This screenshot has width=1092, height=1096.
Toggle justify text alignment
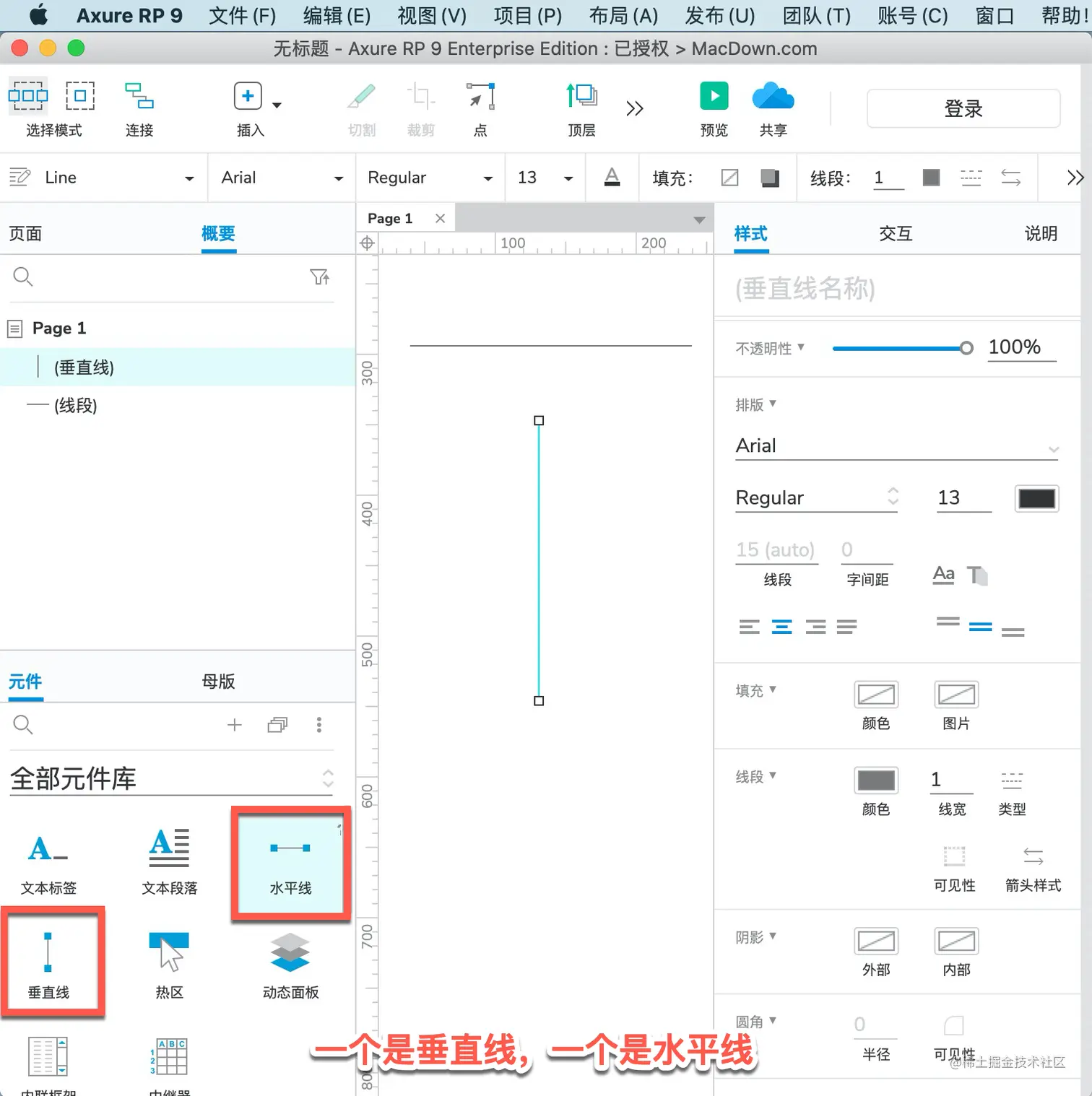click(x=846, y=627)
